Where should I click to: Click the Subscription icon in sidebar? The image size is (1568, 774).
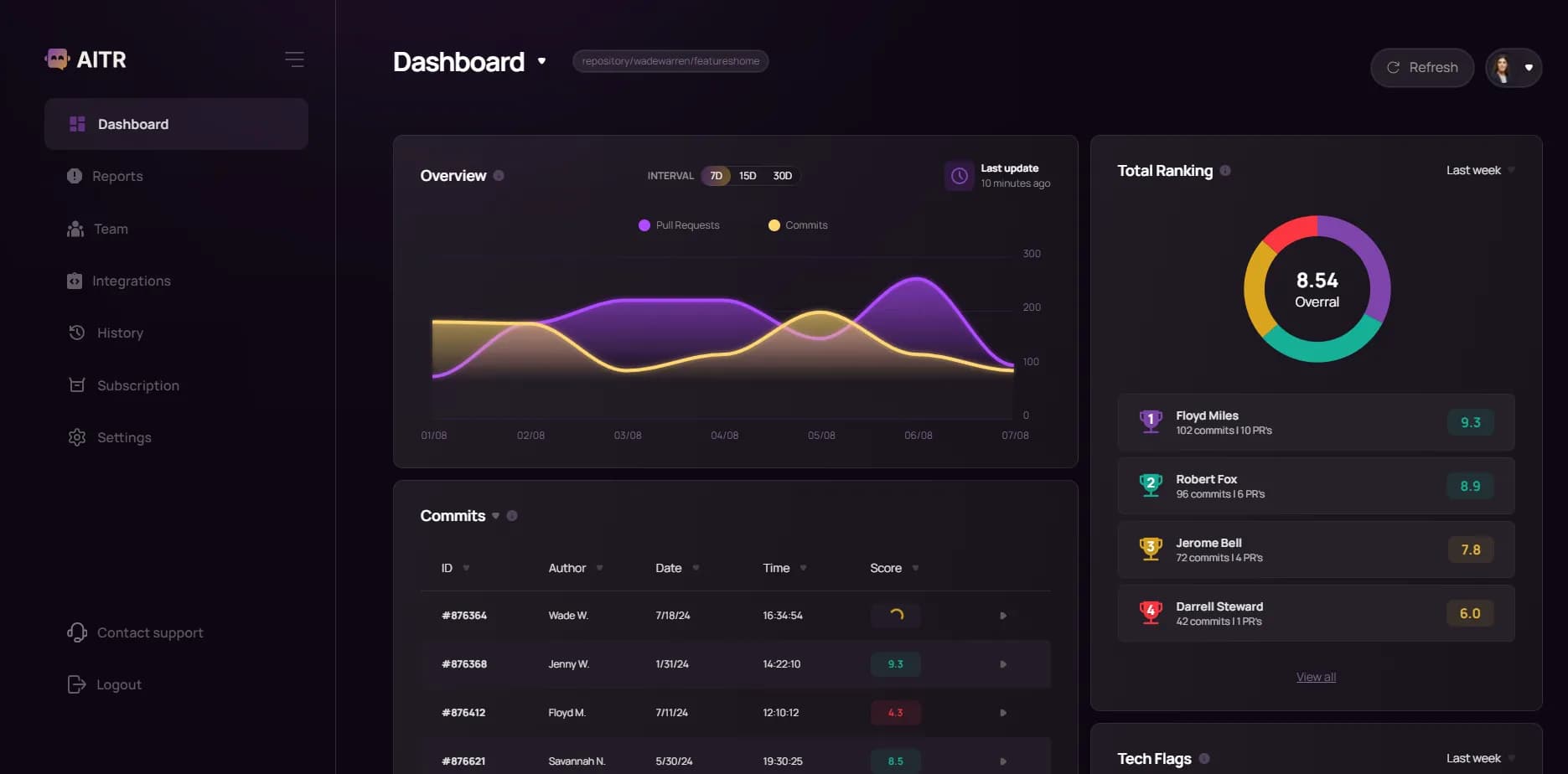pos(75,384)
